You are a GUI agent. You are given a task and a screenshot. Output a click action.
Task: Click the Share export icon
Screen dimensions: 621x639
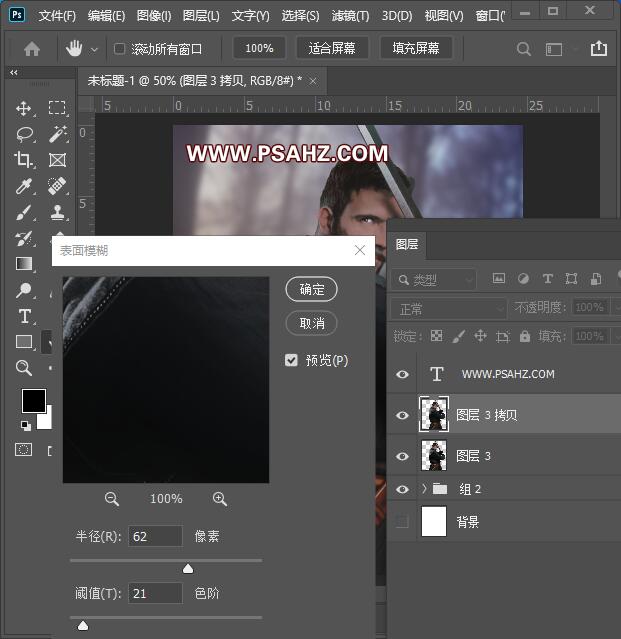599,48
